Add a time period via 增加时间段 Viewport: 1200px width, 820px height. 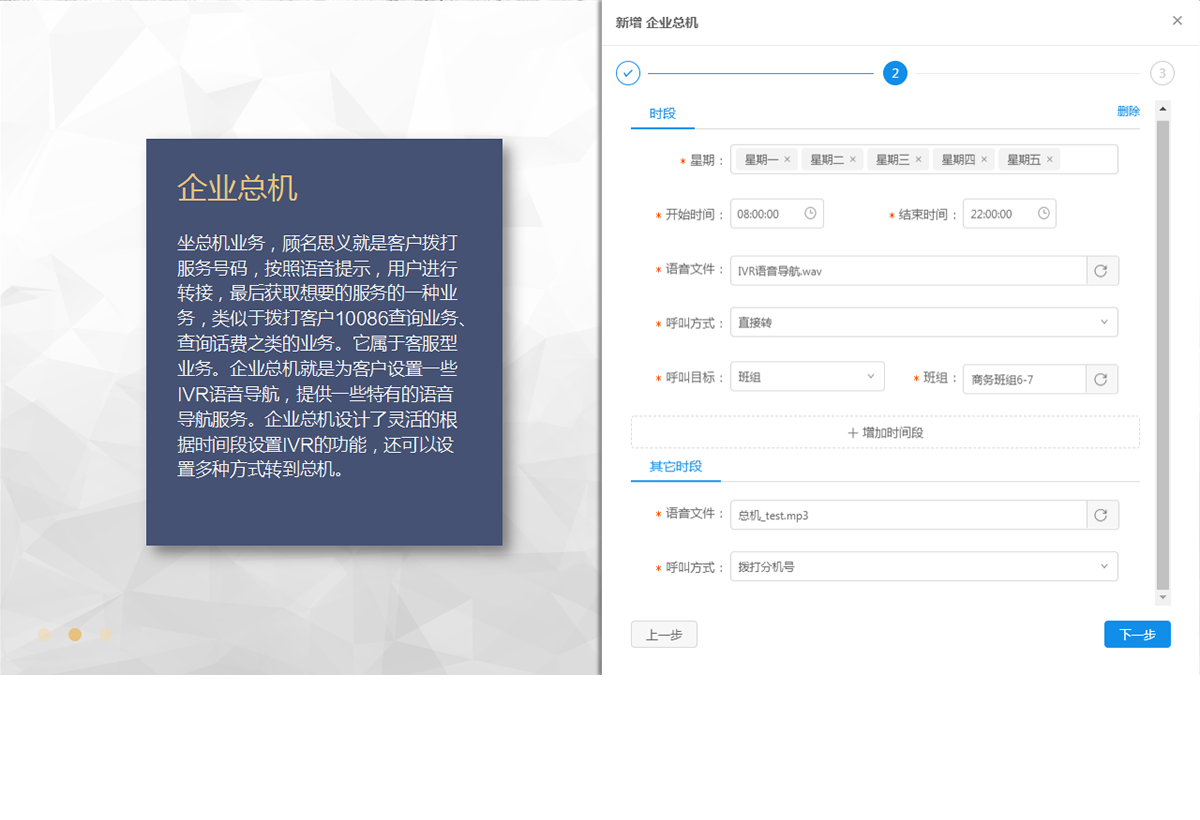click(x=885, y=431)
